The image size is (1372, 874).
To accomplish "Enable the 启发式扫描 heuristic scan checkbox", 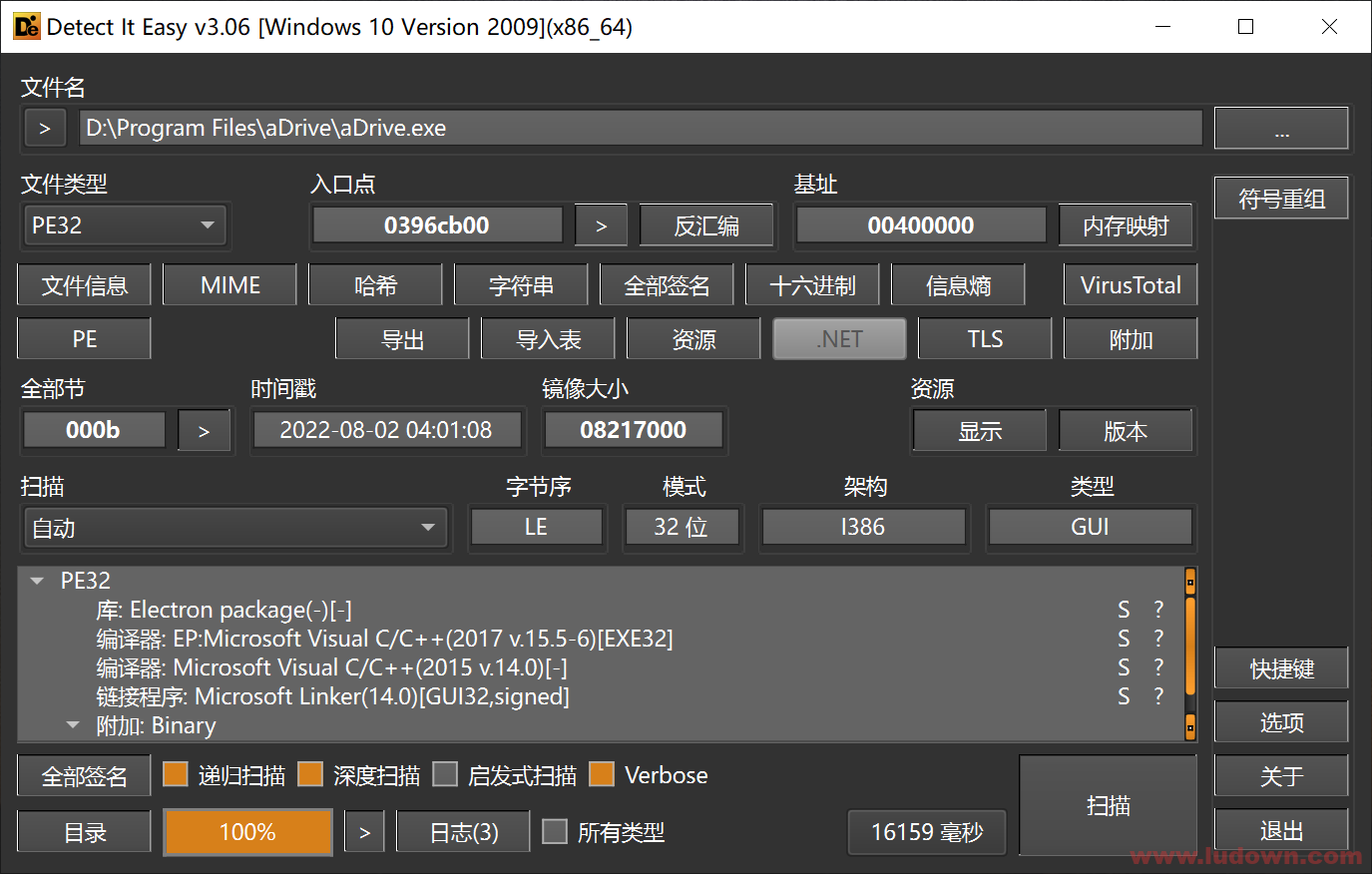I will click(x=445, y=774).
